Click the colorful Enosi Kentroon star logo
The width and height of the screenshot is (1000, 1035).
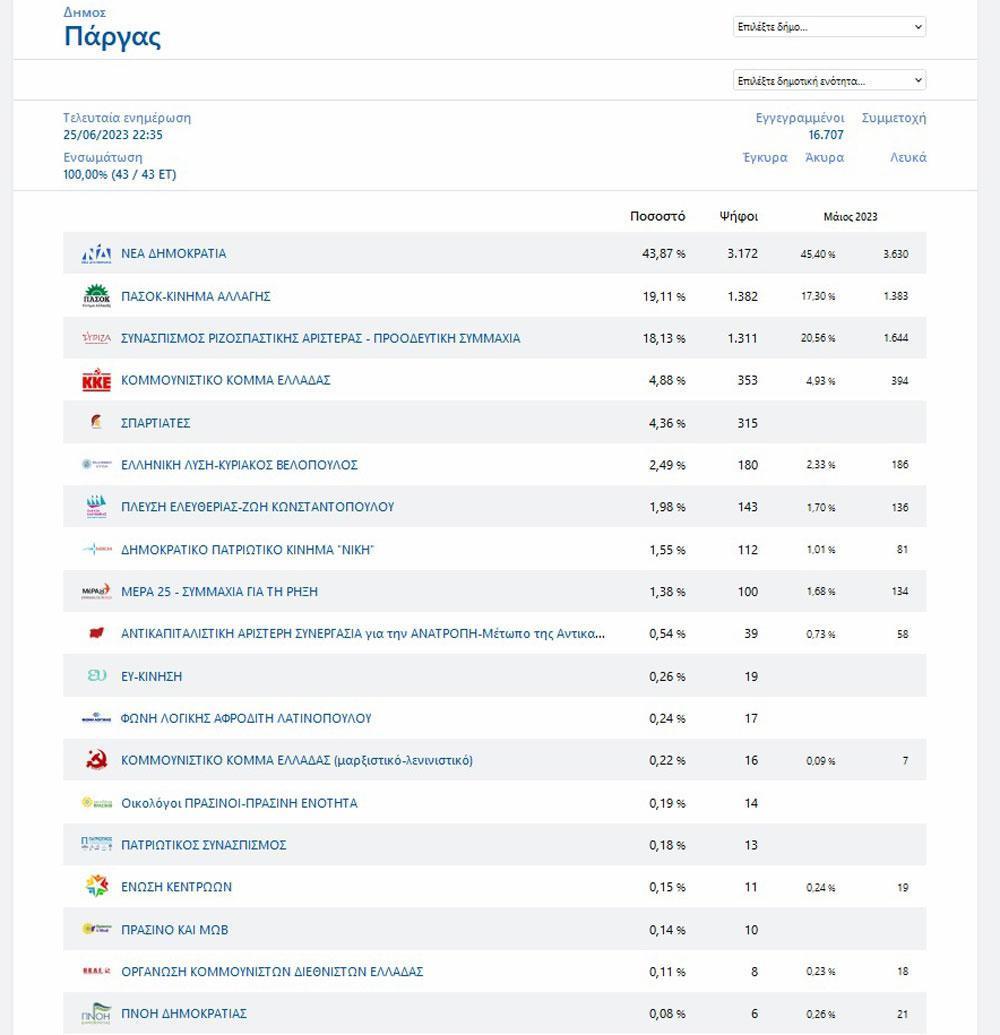click(96, 886)
